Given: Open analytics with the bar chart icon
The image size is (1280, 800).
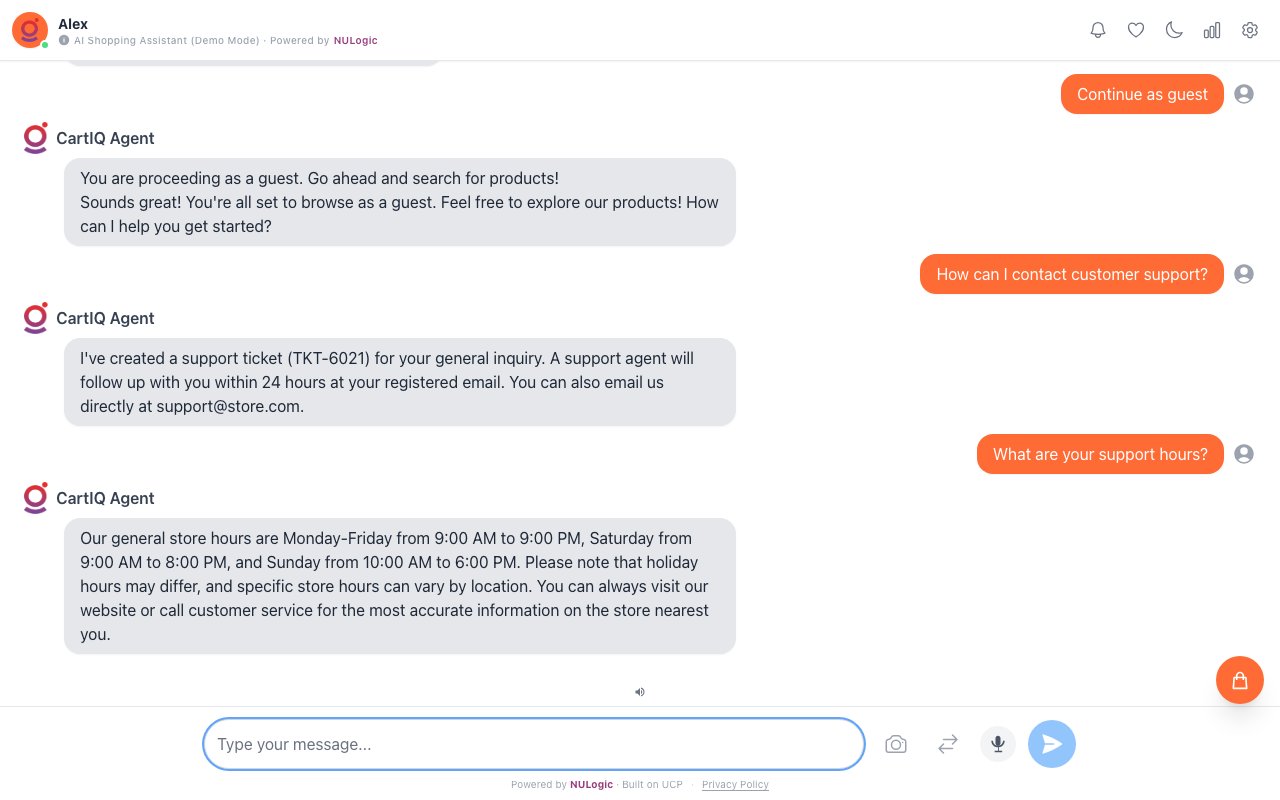Looking at the screenshot, I should tap(1212, 30).
